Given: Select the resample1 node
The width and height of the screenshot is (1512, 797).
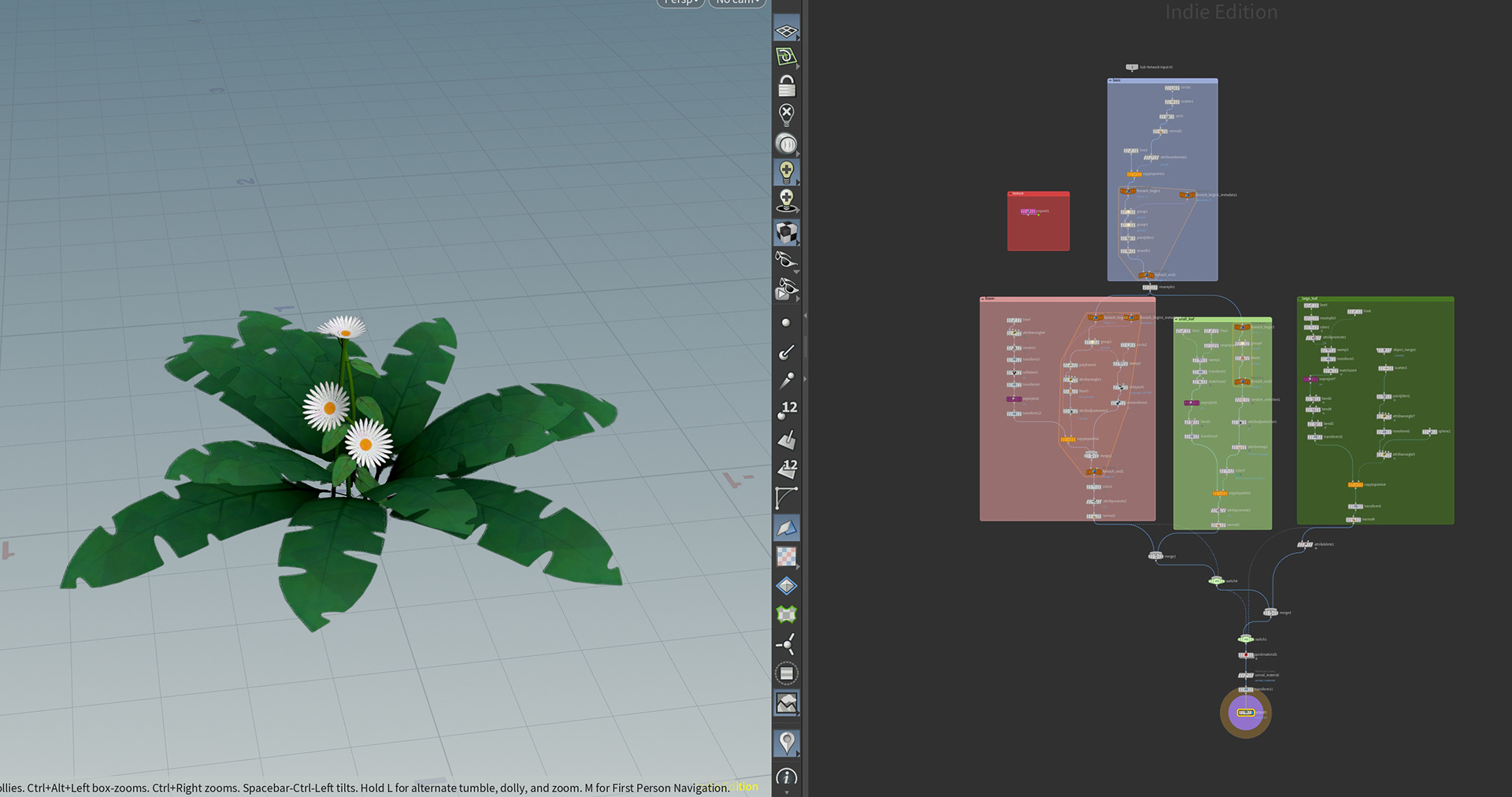Looking at the screenshot, I should (1150, 287).
